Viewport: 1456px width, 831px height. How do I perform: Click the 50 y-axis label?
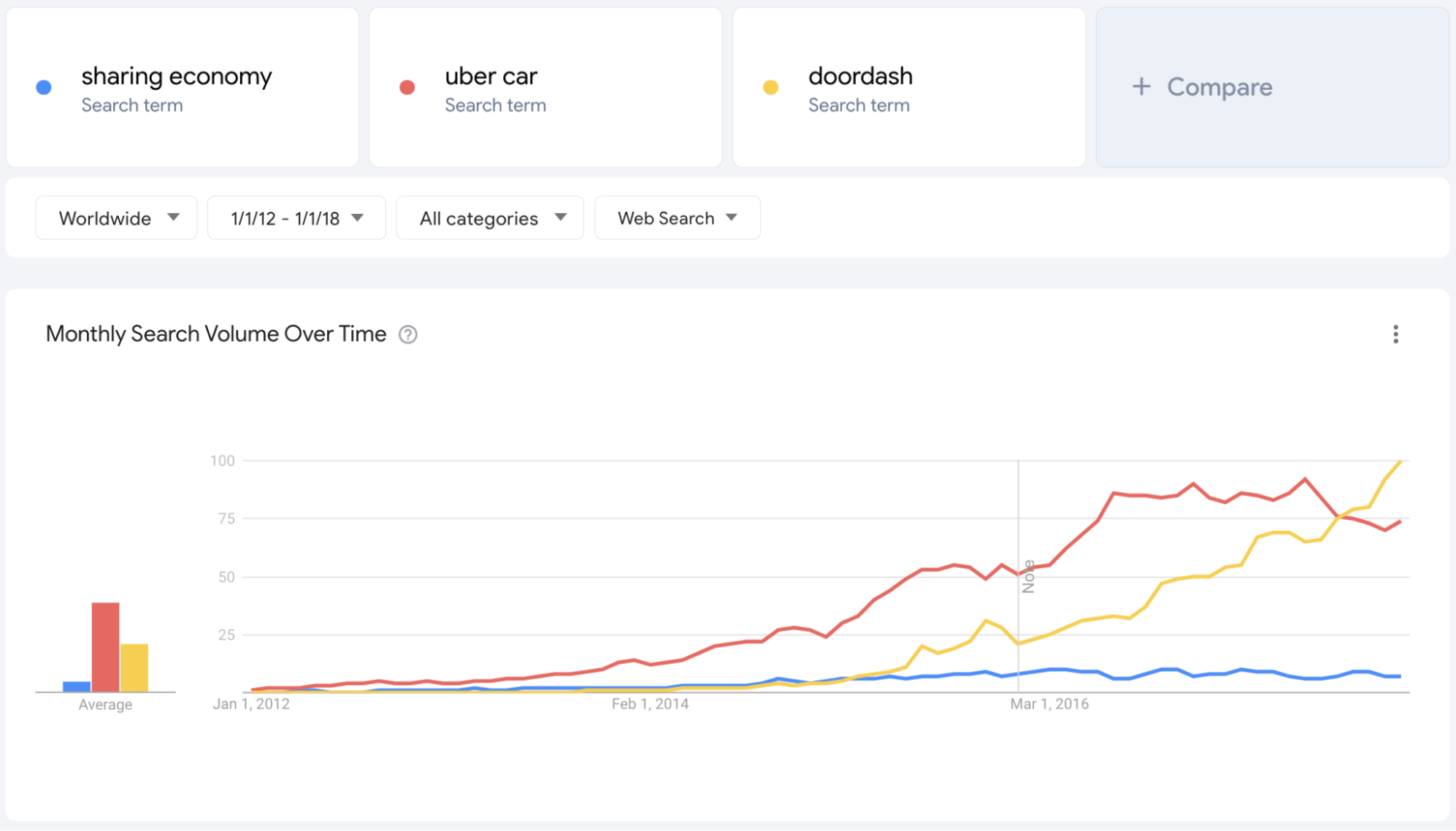point(226,577)
